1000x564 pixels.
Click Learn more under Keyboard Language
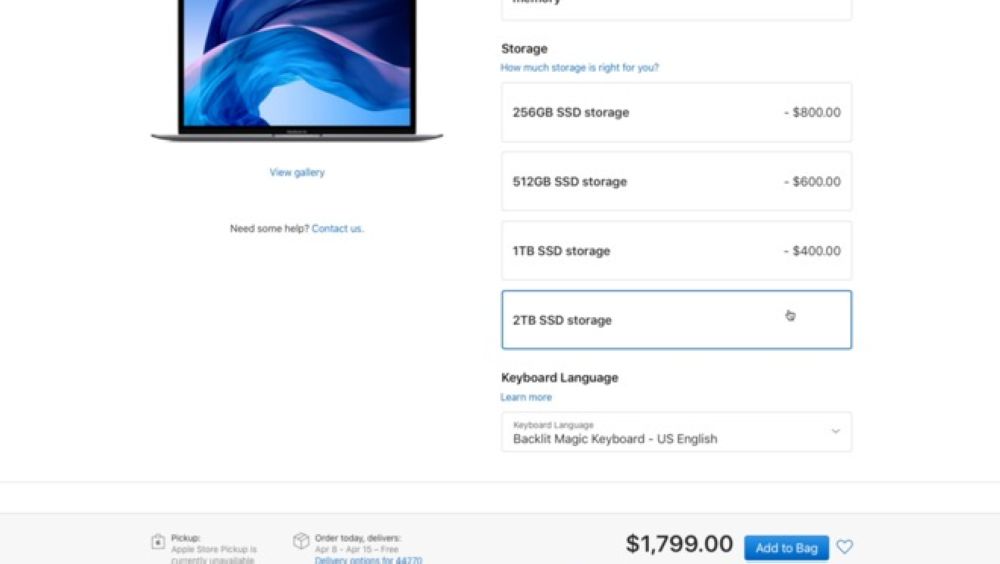pos(526,397)
